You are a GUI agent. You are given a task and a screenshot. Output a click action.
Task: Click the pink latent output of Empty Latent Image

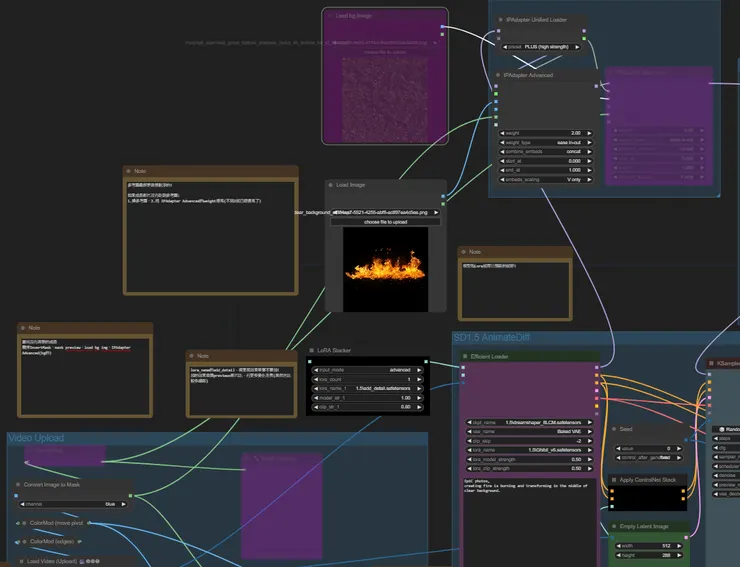[686, 537]
